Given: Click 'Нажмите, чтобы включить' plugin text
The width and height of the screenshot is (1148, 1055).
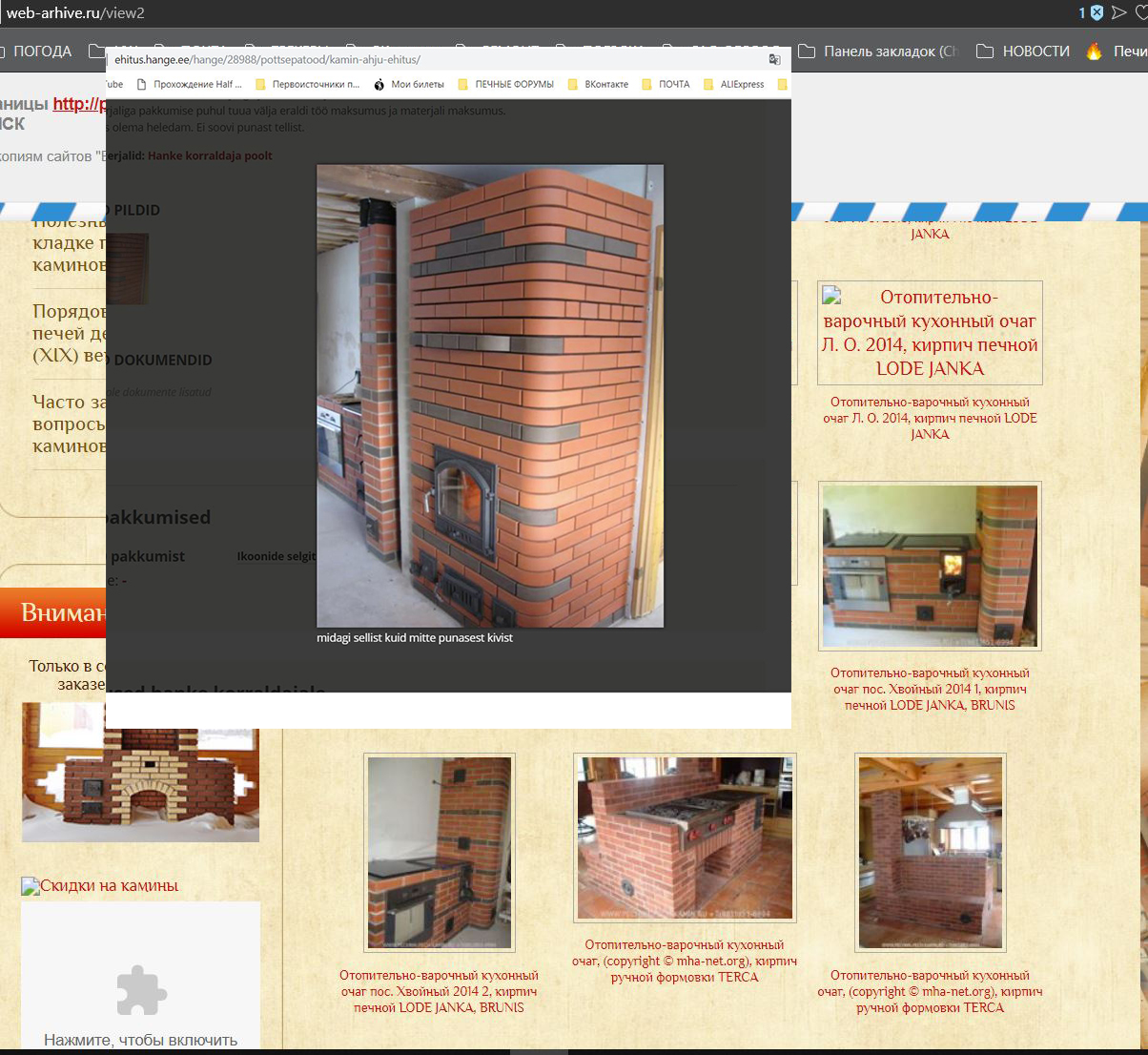Looking at the screenshot, I should click(x=140, y=1040).
